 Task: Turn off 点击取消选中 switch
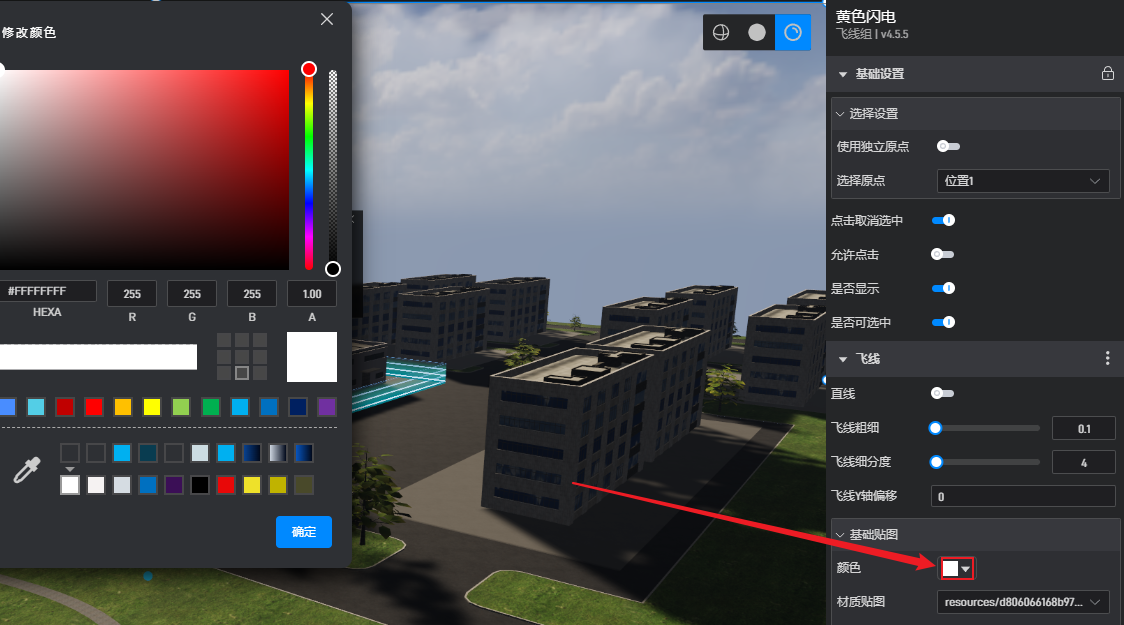click(943, 220)
